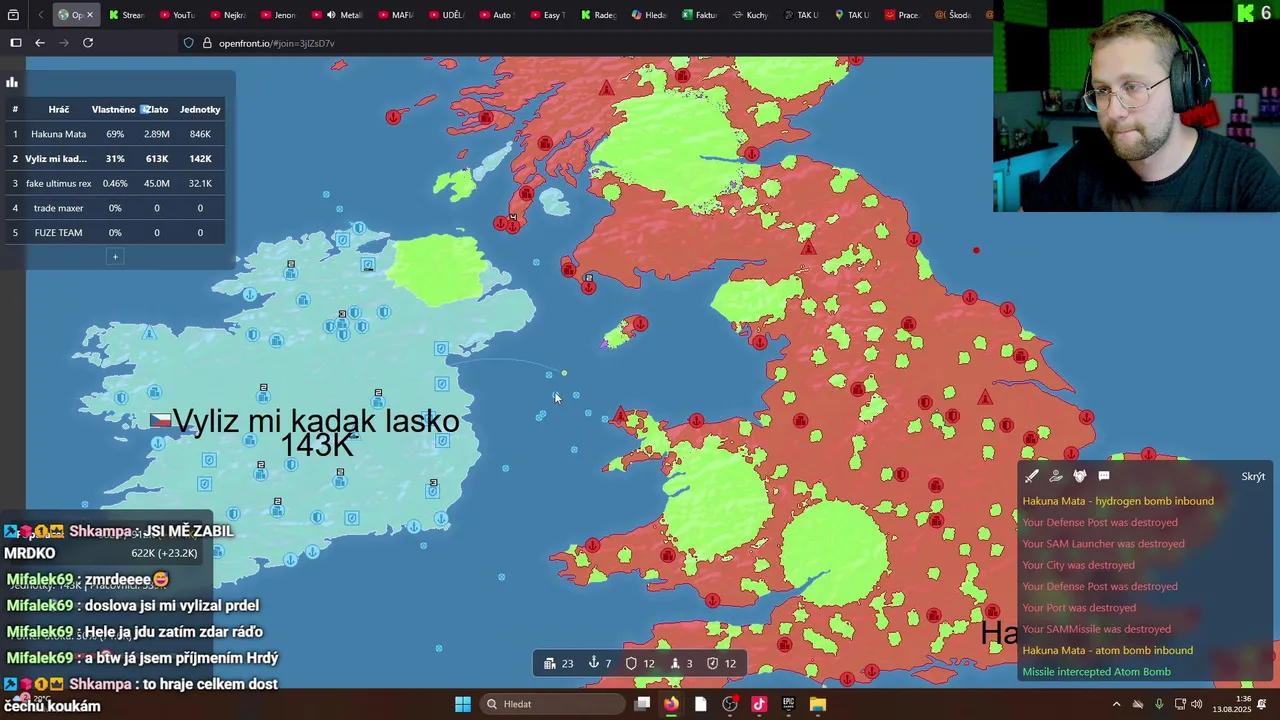Click 'Missile intercepted Atom Bomb' message

1096,672
